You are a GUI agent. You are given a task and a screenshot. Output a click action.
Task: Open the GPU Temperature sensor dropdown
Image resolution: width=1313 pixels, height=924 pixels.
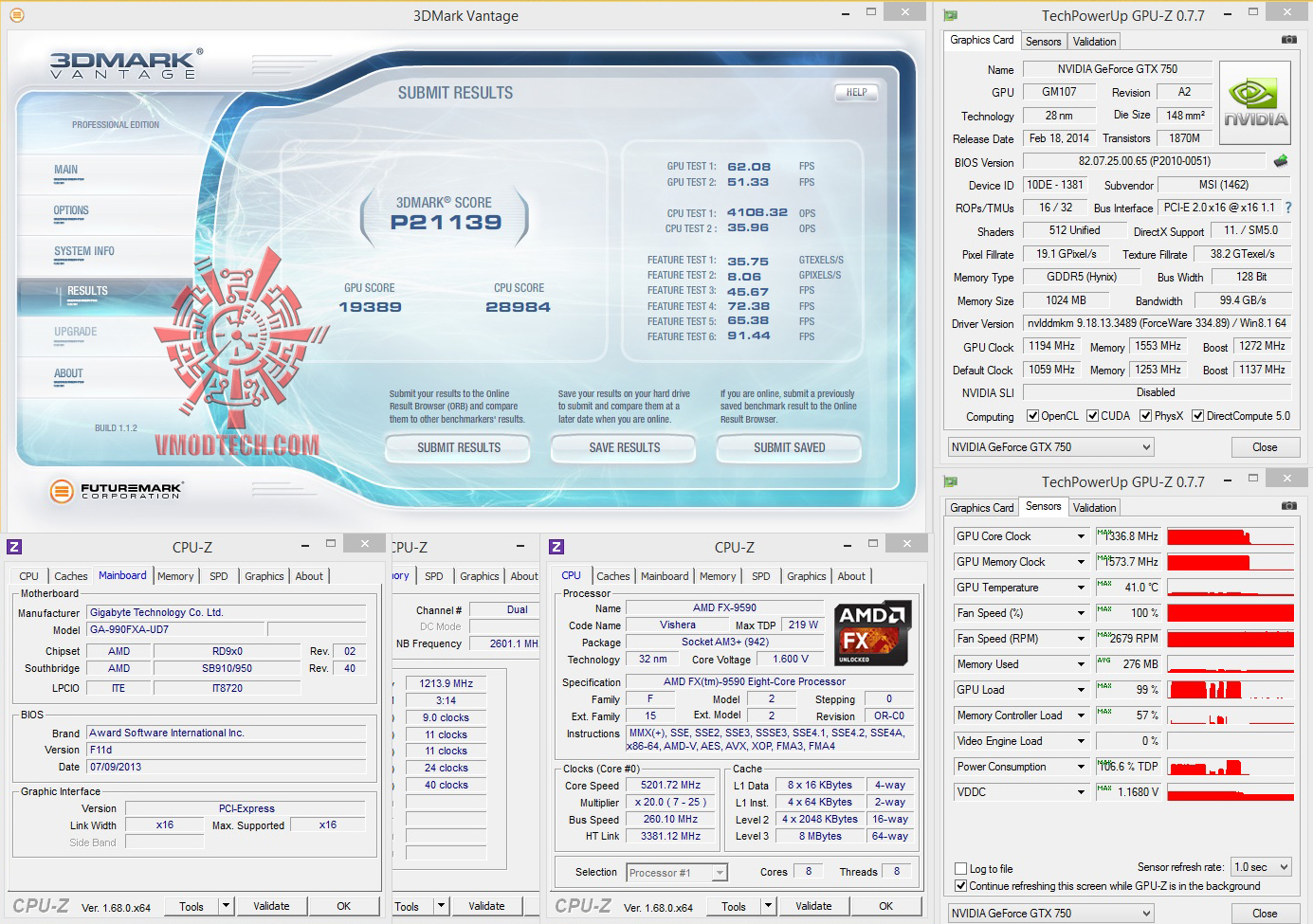(x=1081, y=588)
